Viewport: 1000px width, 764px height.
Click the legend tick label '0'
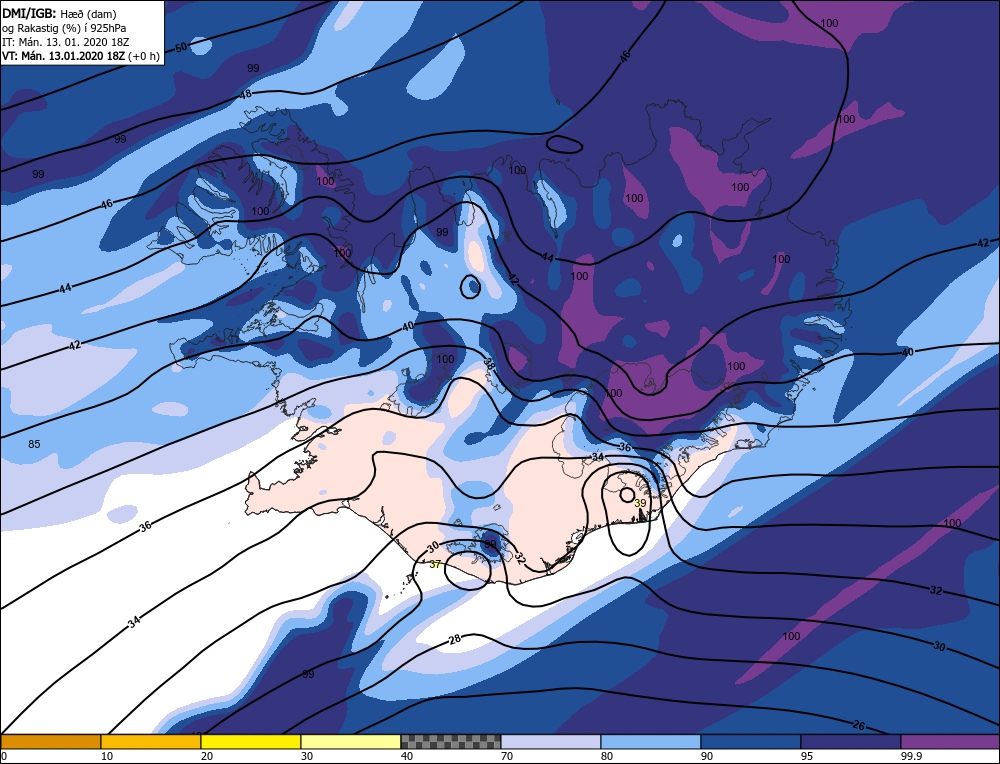[x=4, y=756]
